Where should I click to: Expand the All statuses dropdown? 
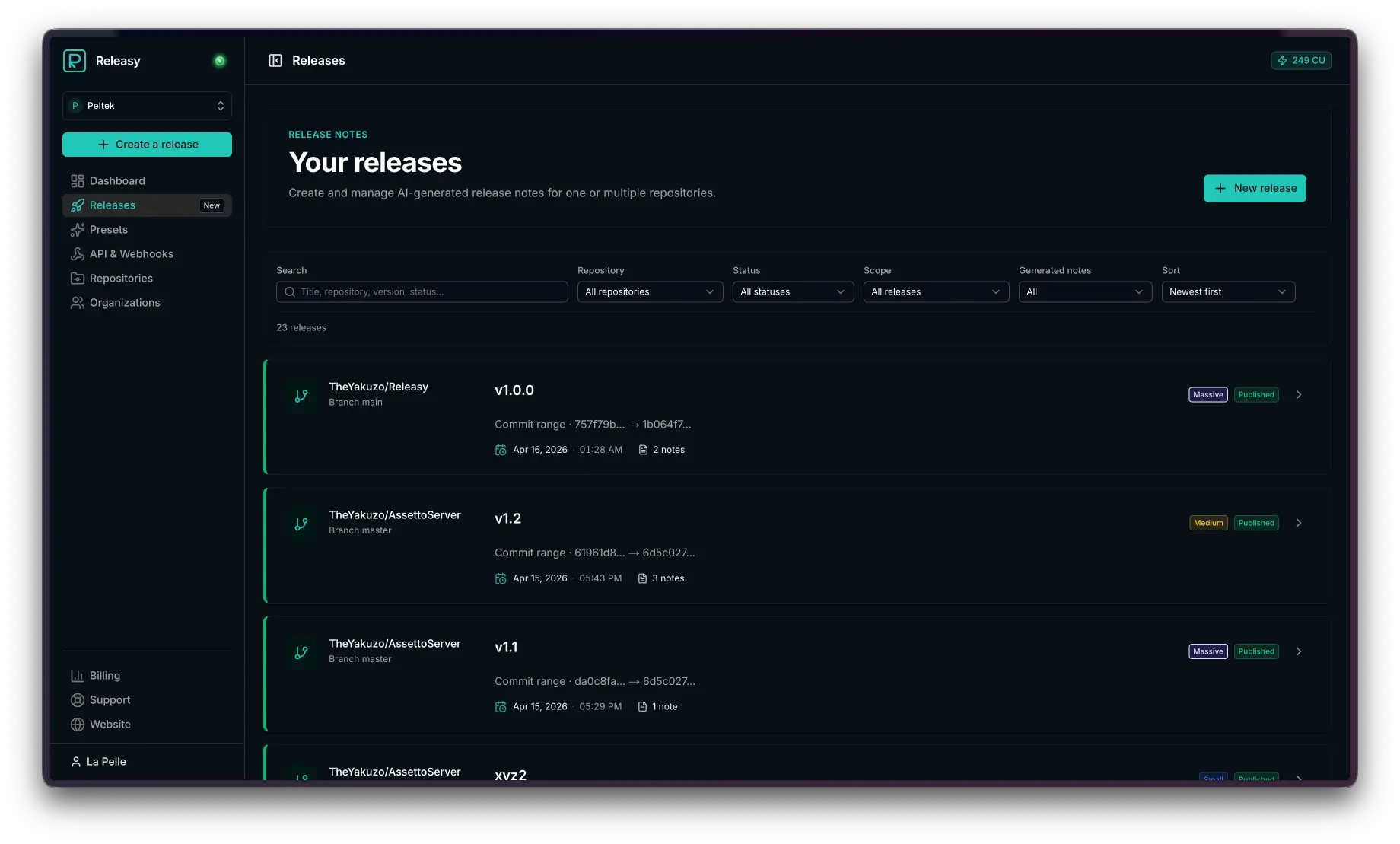coord(793,292)
